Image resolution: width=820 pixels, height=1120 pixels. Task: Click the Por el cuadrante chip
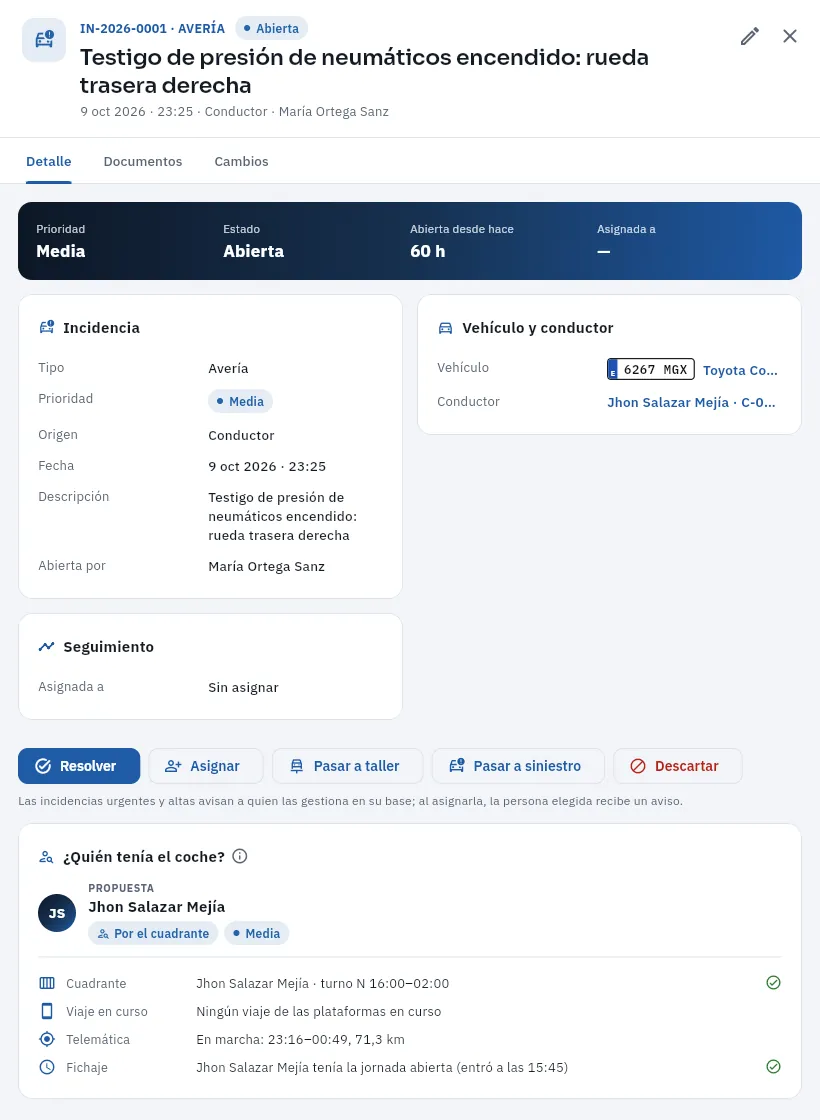pyautogui.click(x=153, y=934)
